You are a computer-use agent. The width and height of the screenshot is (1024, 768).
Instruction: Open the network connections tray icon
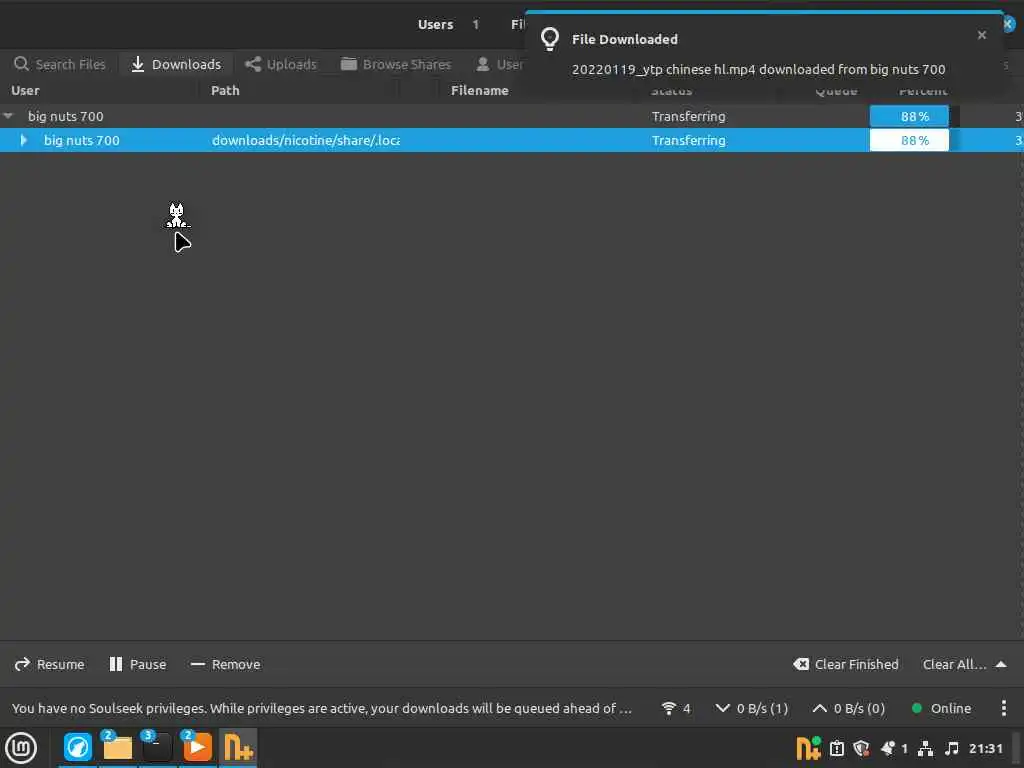pyautogui.click(x=925, y=748)
